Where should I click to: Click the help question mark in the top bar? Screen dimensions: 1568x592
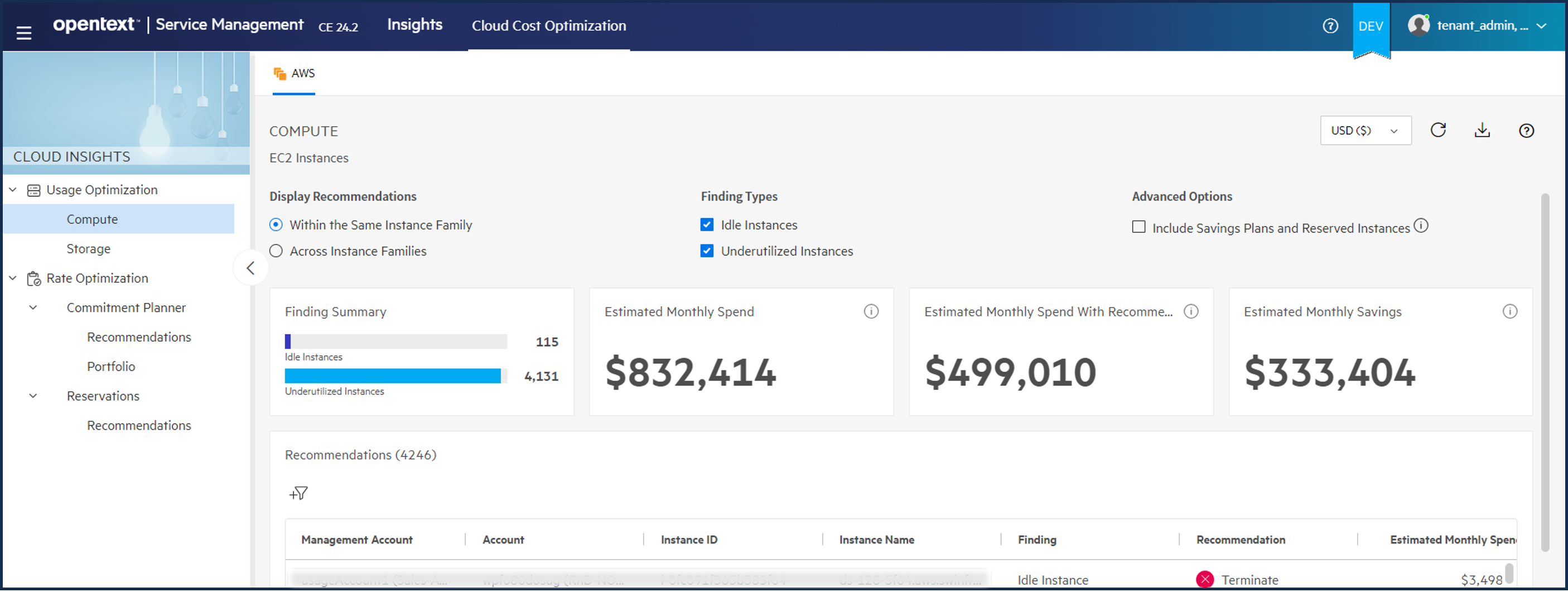[1330, 26]
